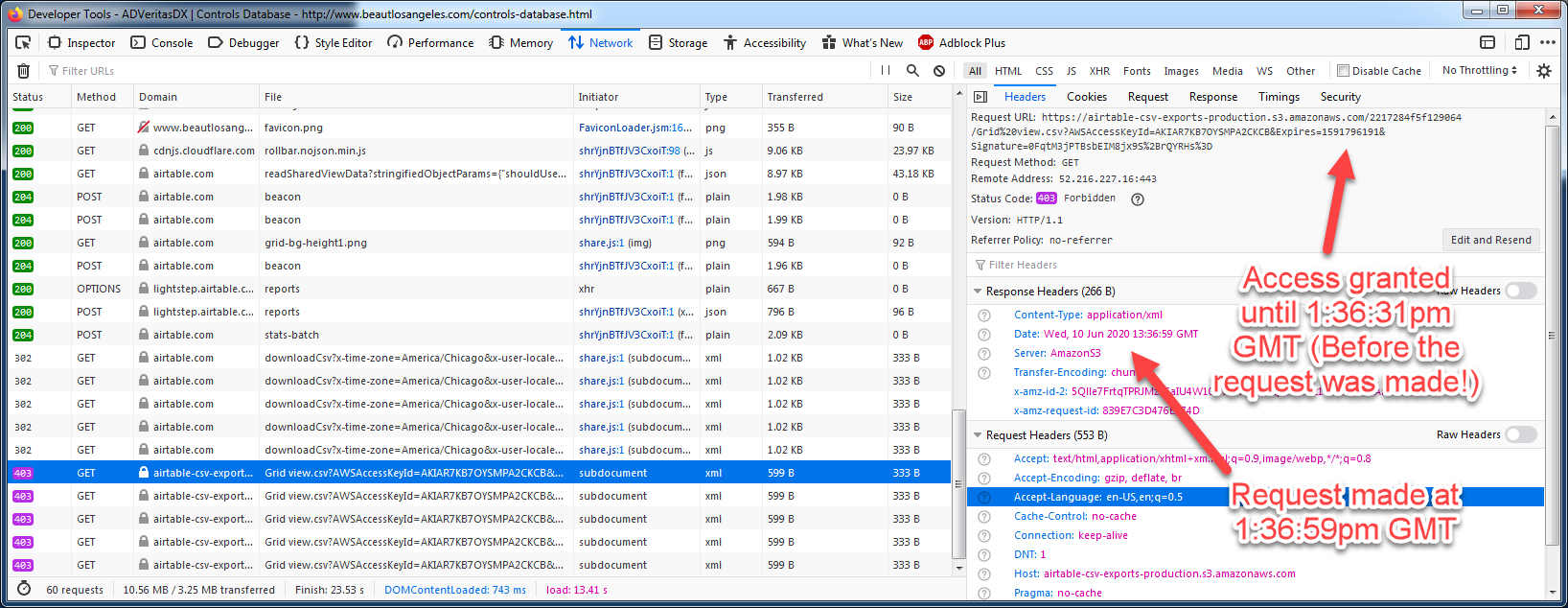Open the network search magnifier

point(912,71)
